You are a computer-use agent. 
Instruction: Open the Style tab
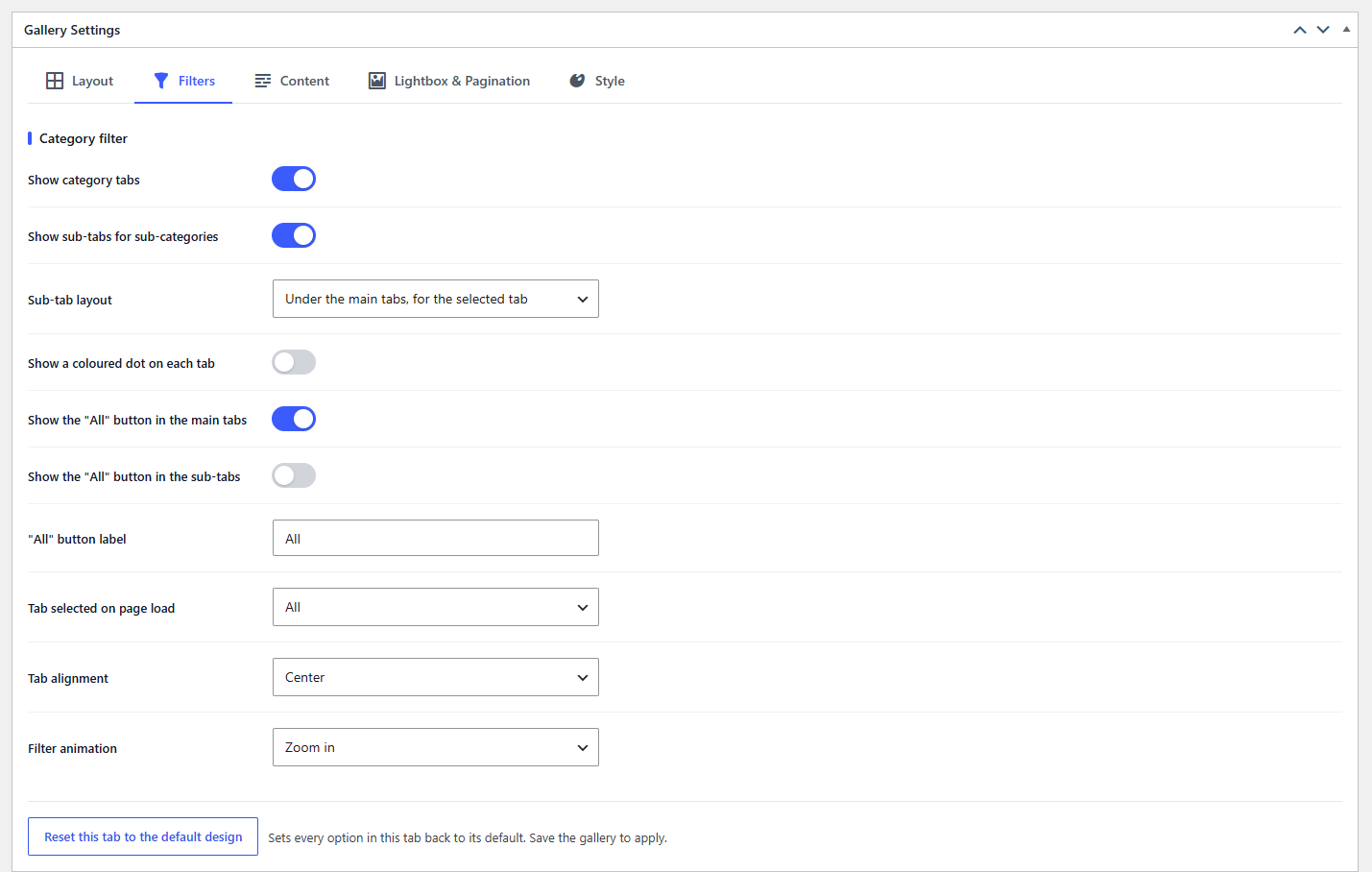[597, 81]
